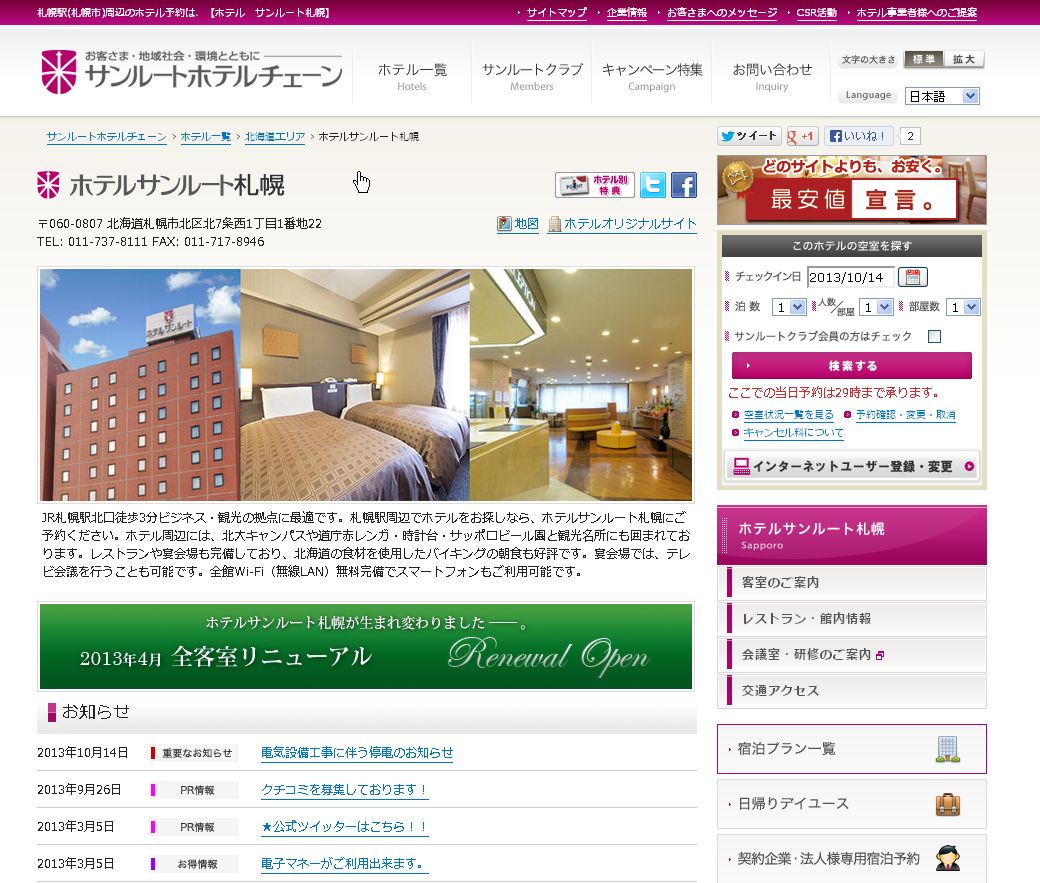This screenshot has height=883, width=1040.
Task: Click the 地図 map icon
Action: click(x=504, y=224)
